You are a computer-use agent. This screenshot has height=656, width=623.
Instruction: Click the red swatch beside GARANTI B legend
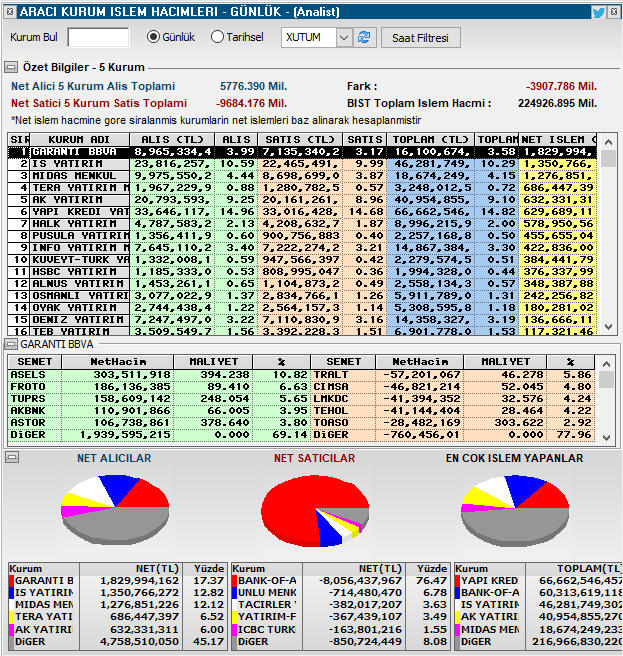(12, 581)
